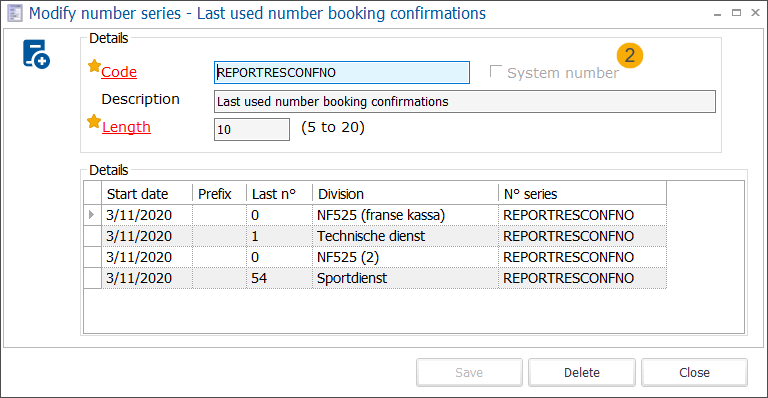This screenshot has width=768, height=398.
Task: Select the row header of Sportdienst
Action: pos(93,278)
